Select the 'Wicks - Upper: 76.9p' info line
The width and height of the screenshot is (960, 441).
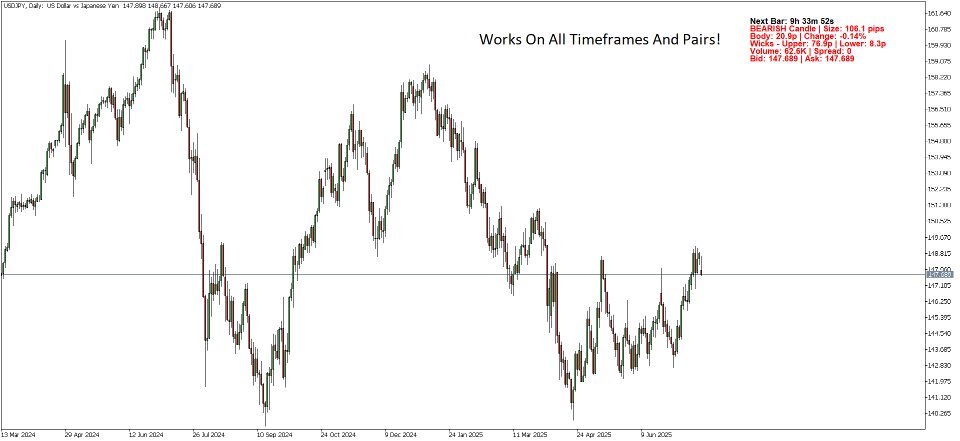pyautogui.click(x=818, y=44)
